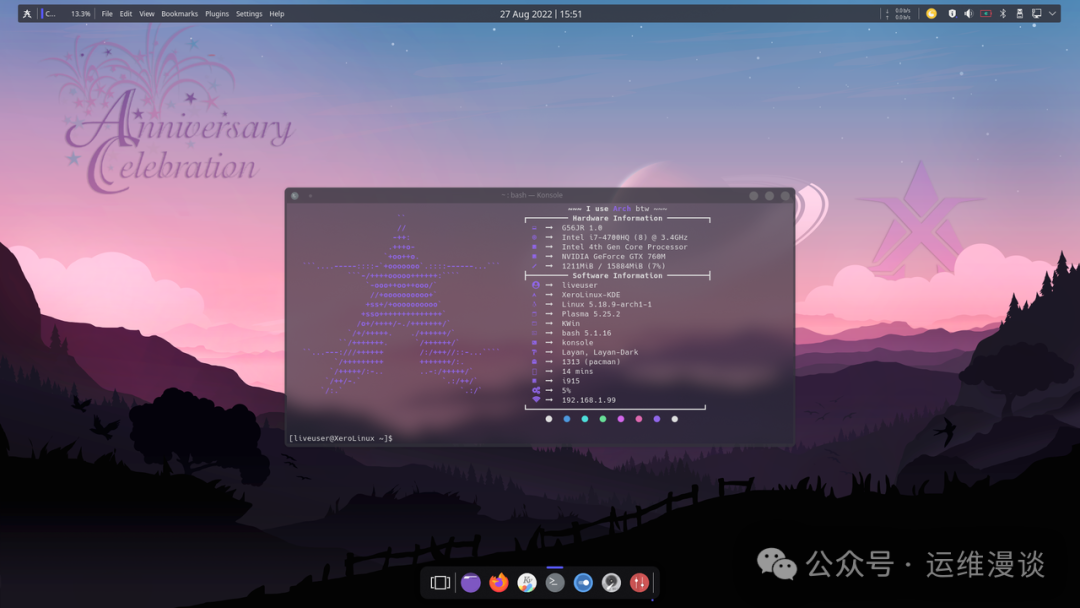The image size is (1080, 608).
Task: Select the window overview icon in the dock
Action: click(x=441, y=583)
